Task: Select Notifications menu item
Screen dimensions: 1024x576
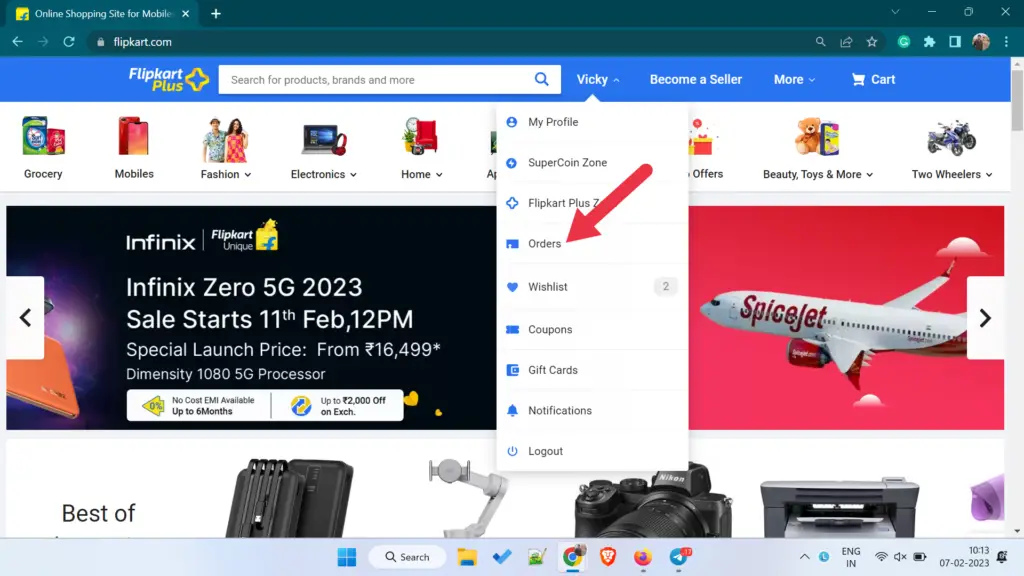Action: 592,411
